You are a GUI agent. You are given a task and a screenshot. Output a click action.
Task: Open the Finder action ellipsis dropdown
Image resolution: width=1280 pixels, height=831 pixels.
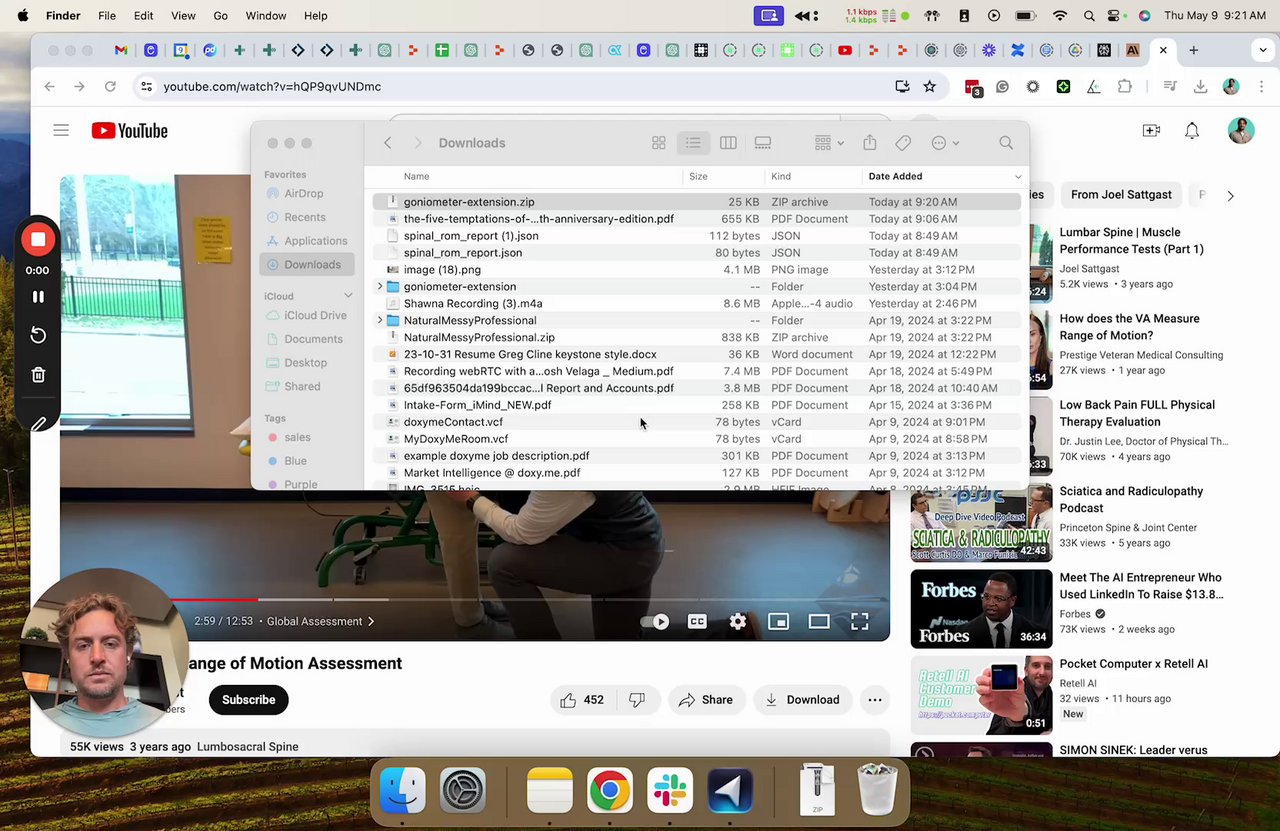[x=945, y=143]
